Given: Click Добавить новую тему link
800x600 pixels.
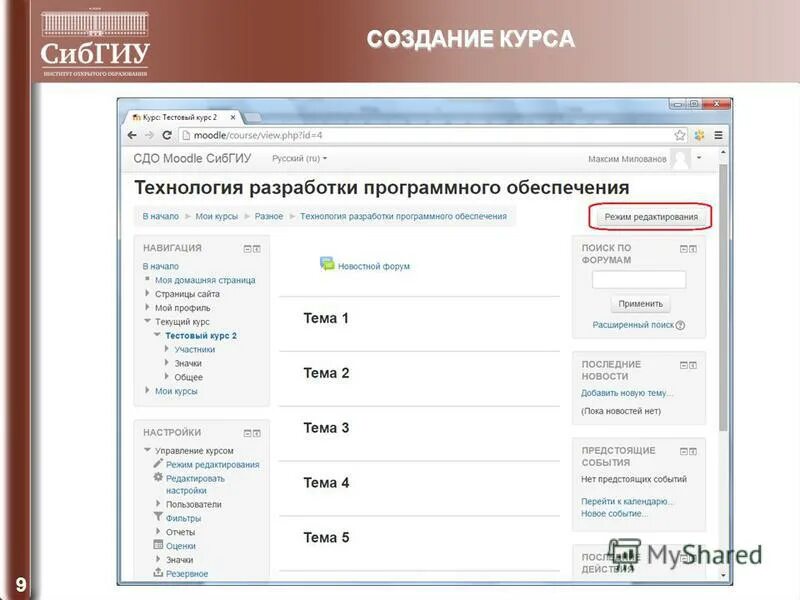Looking at the screenshot, I should (x=627, y=393).
